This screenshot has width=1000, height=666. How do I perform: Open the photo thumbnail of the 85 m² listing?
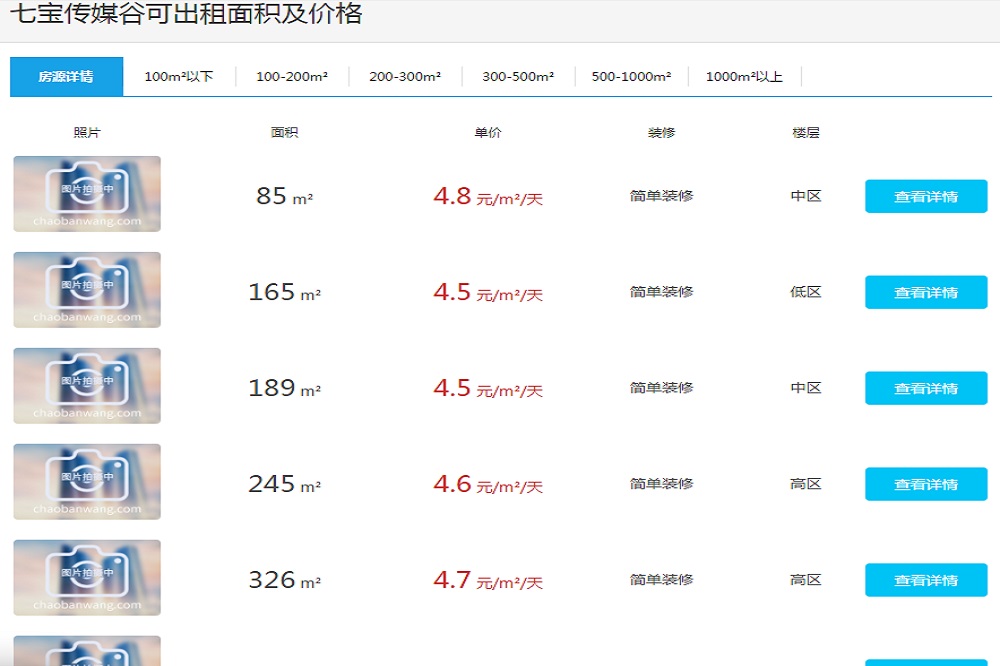[x=87, y=194]
